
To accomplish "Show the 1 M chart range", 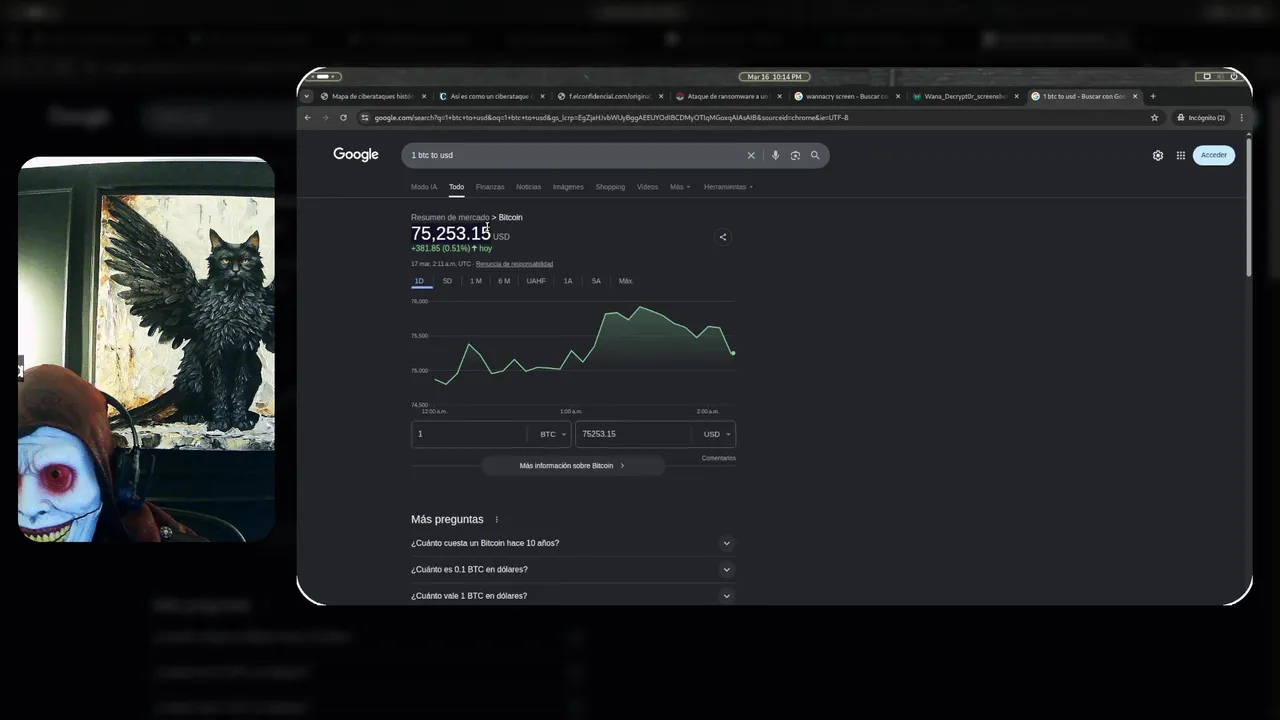I will (476, 281).
